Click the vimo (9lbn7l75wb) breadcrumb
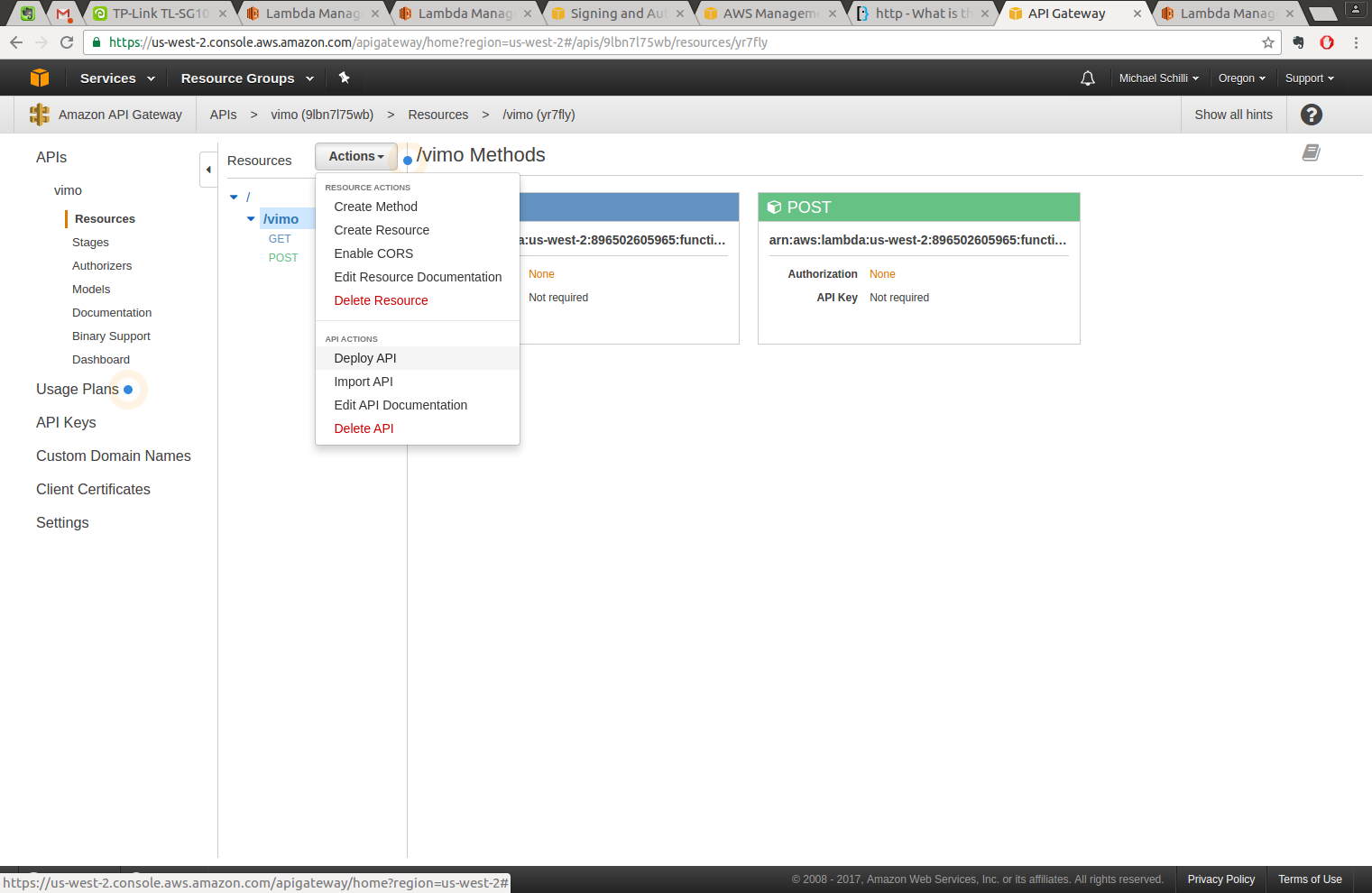This screenshot has width=1372, height=893. pyautogui.click(x=322, y=115)
